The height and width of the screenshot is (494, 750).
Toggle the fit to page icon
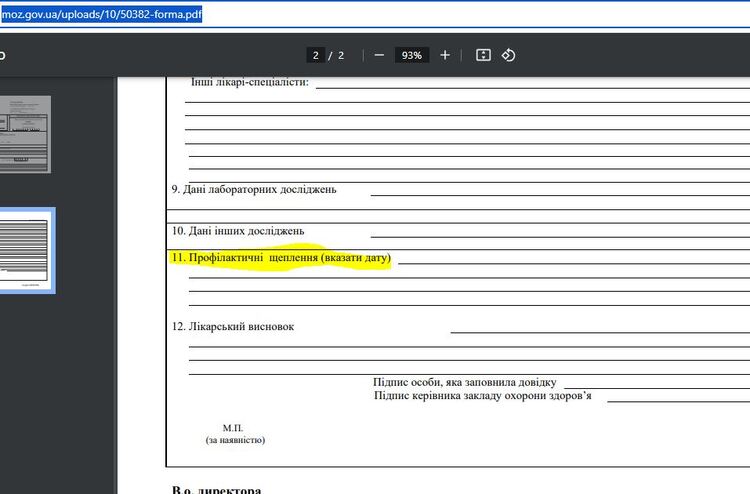click(483, 55)
